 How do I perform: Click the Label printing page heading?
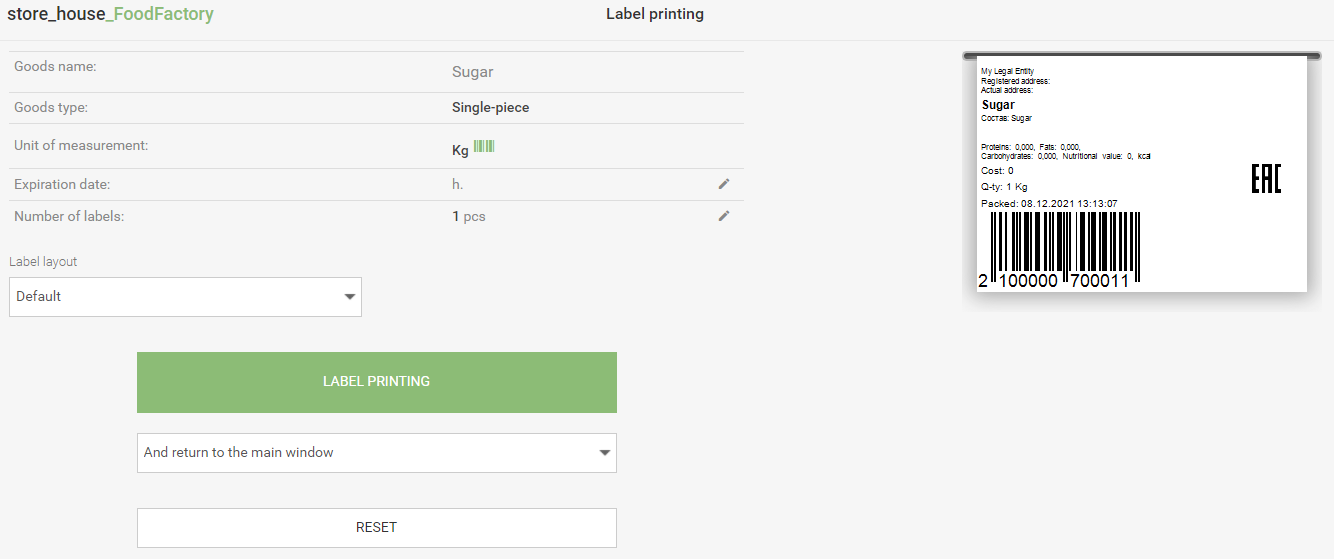(x=654, y=14)
